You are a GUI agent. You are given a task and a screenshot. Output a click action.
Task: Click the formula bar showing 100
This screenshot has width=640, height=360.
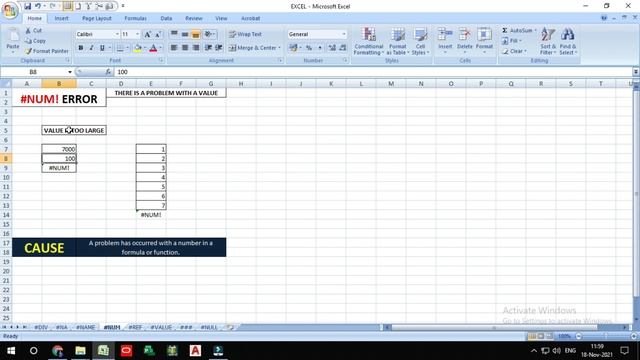pos(373,72)
